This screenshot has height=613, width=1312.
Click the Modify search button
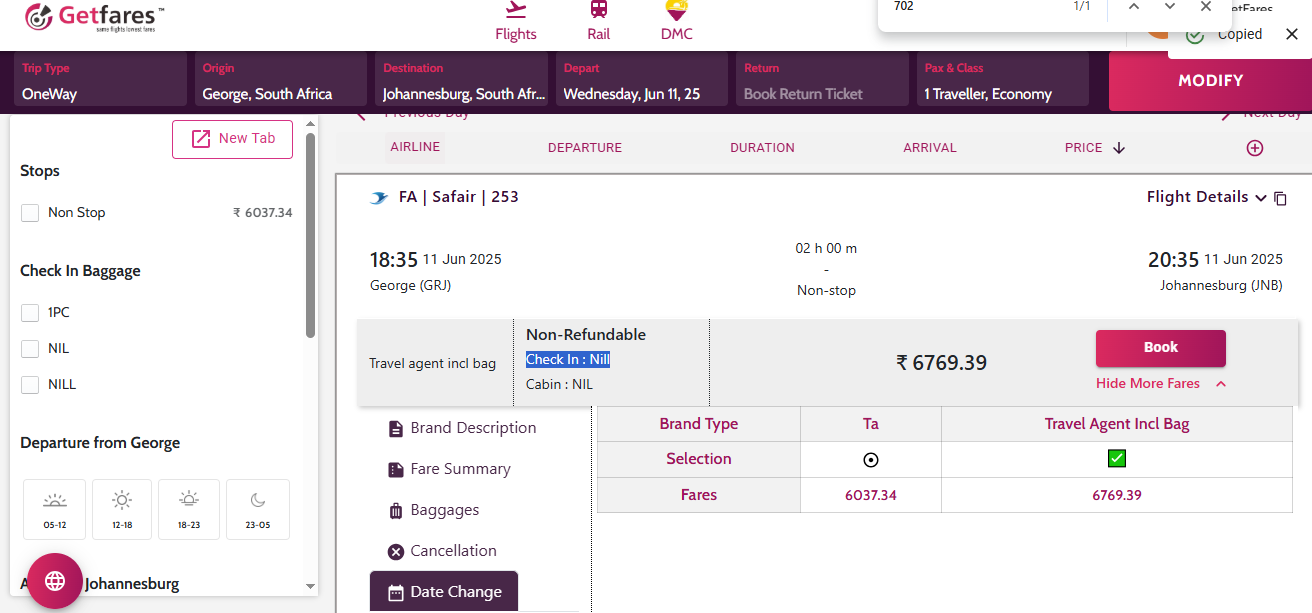(x=1210, y=81)
